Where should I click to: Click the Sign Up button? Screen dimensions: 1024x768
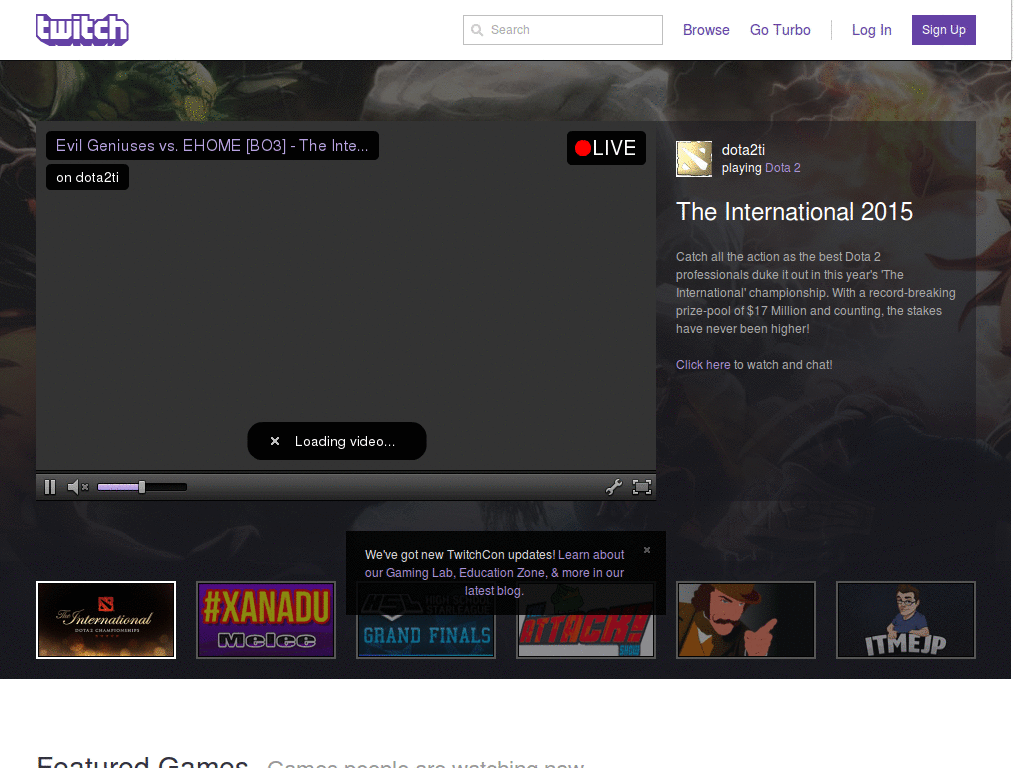[944, 30]
